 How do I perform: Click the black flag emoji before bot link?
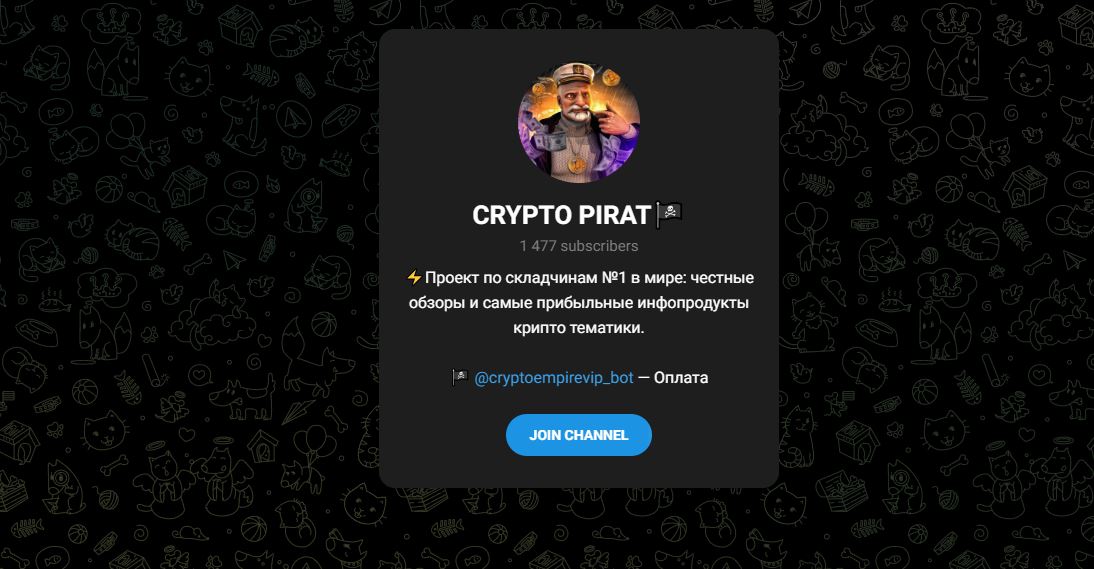coord(460,378)
